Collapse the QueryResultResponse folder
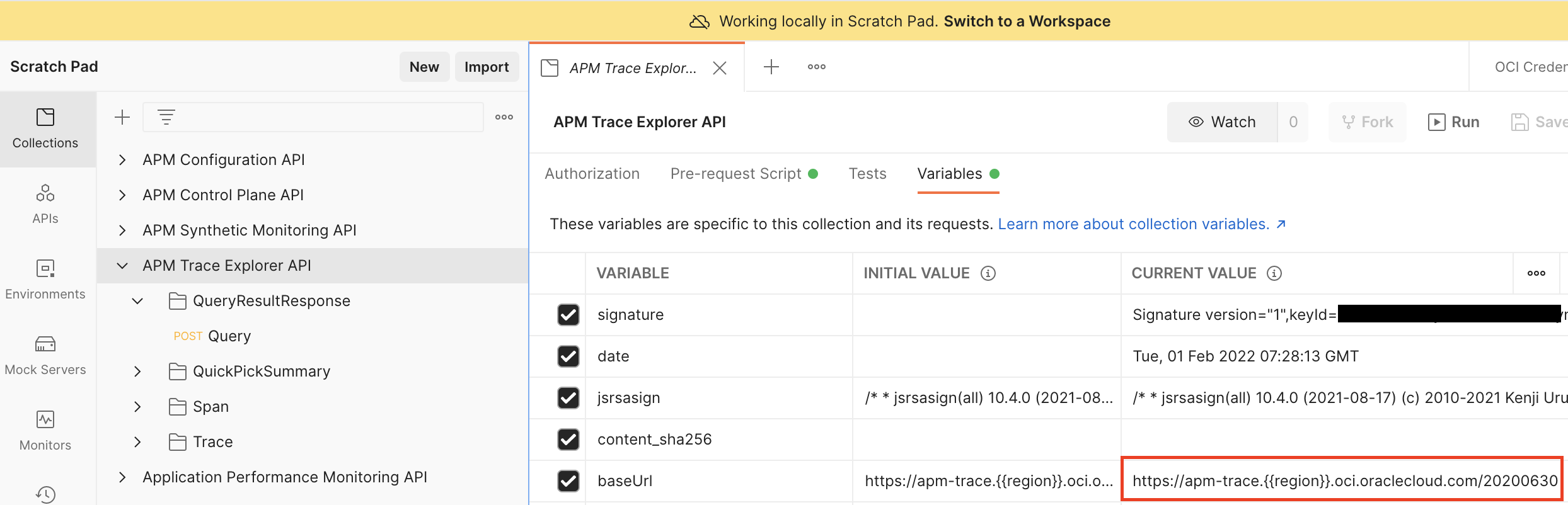Viewport: 1568px width, 505px height. [137, 301]
